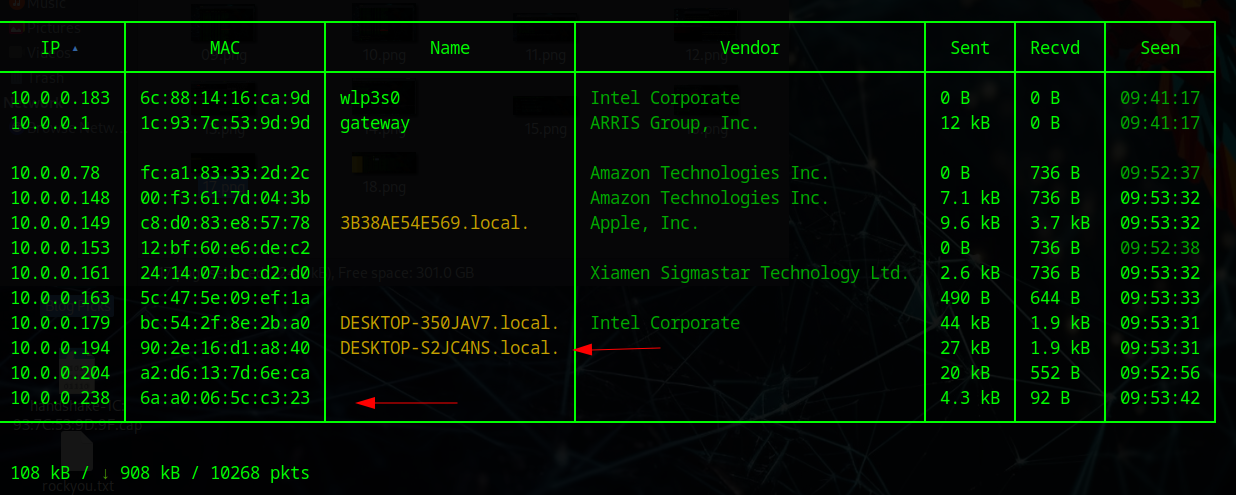1236x495 pixels.
Task: Select the Seen column header
Action: tap(1160, 48)
